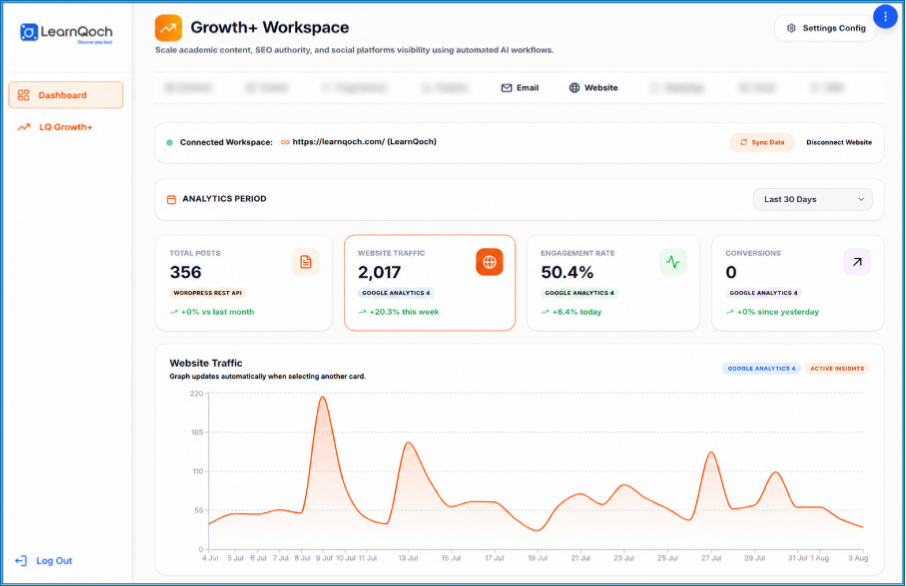Switch to the Website tab
906x586 pixels.
tap(593, 88)
